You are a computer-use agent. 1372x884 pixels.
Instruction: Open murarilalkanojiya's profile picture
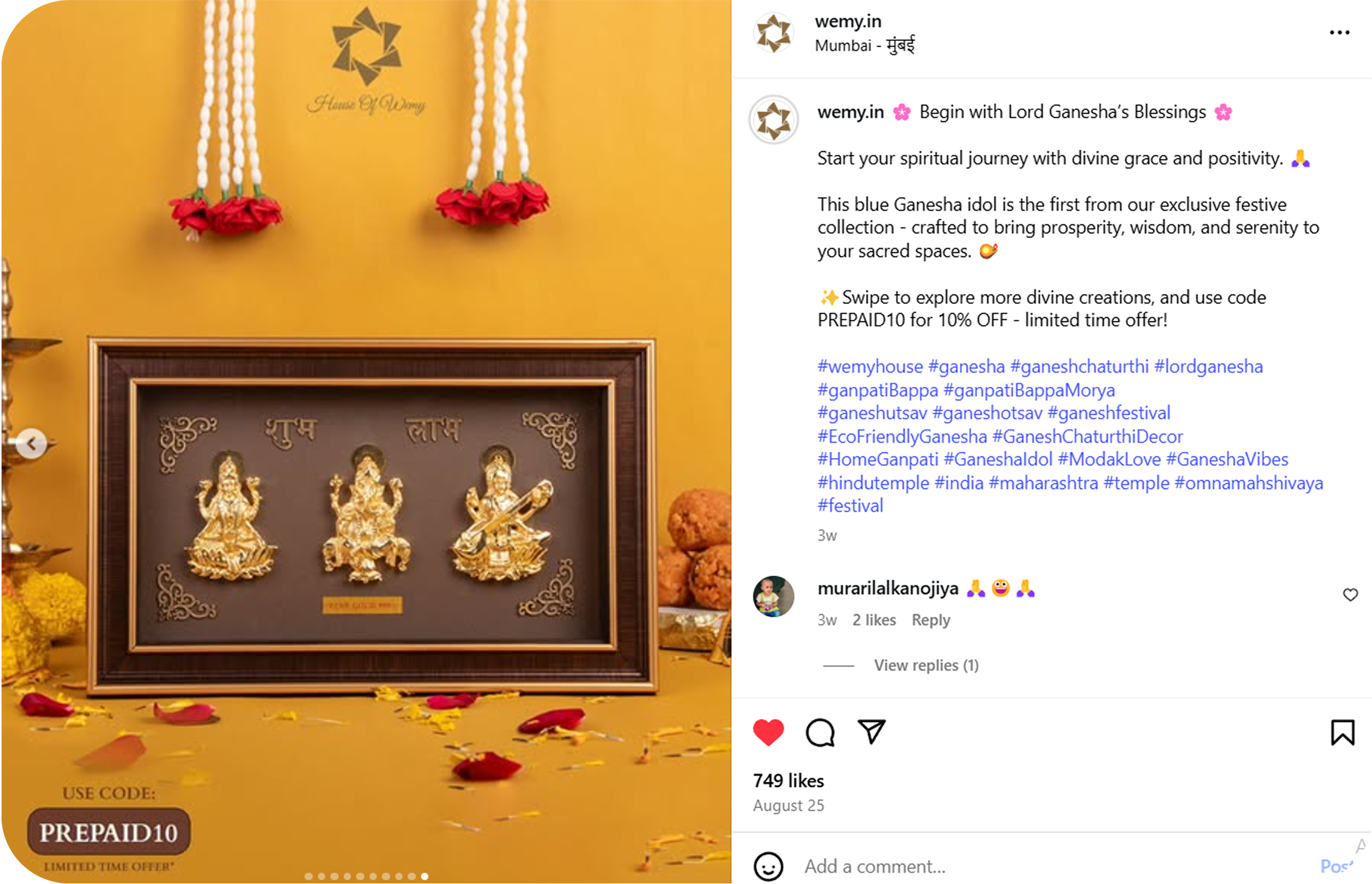point(773,596)
